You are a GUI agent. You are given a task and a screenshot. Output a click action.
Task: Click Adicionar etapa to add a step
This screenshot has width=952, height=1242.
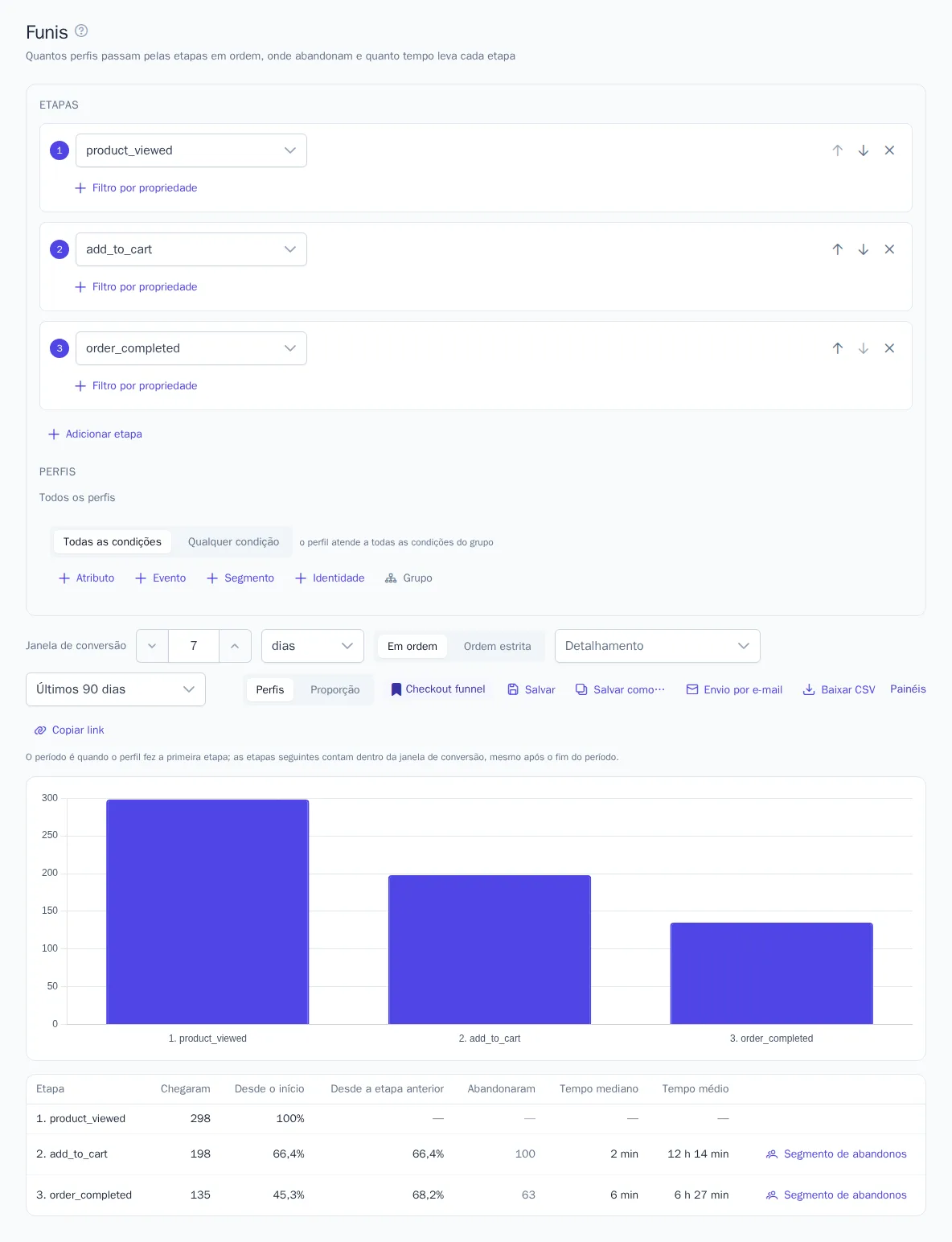(x=95, y=434)
